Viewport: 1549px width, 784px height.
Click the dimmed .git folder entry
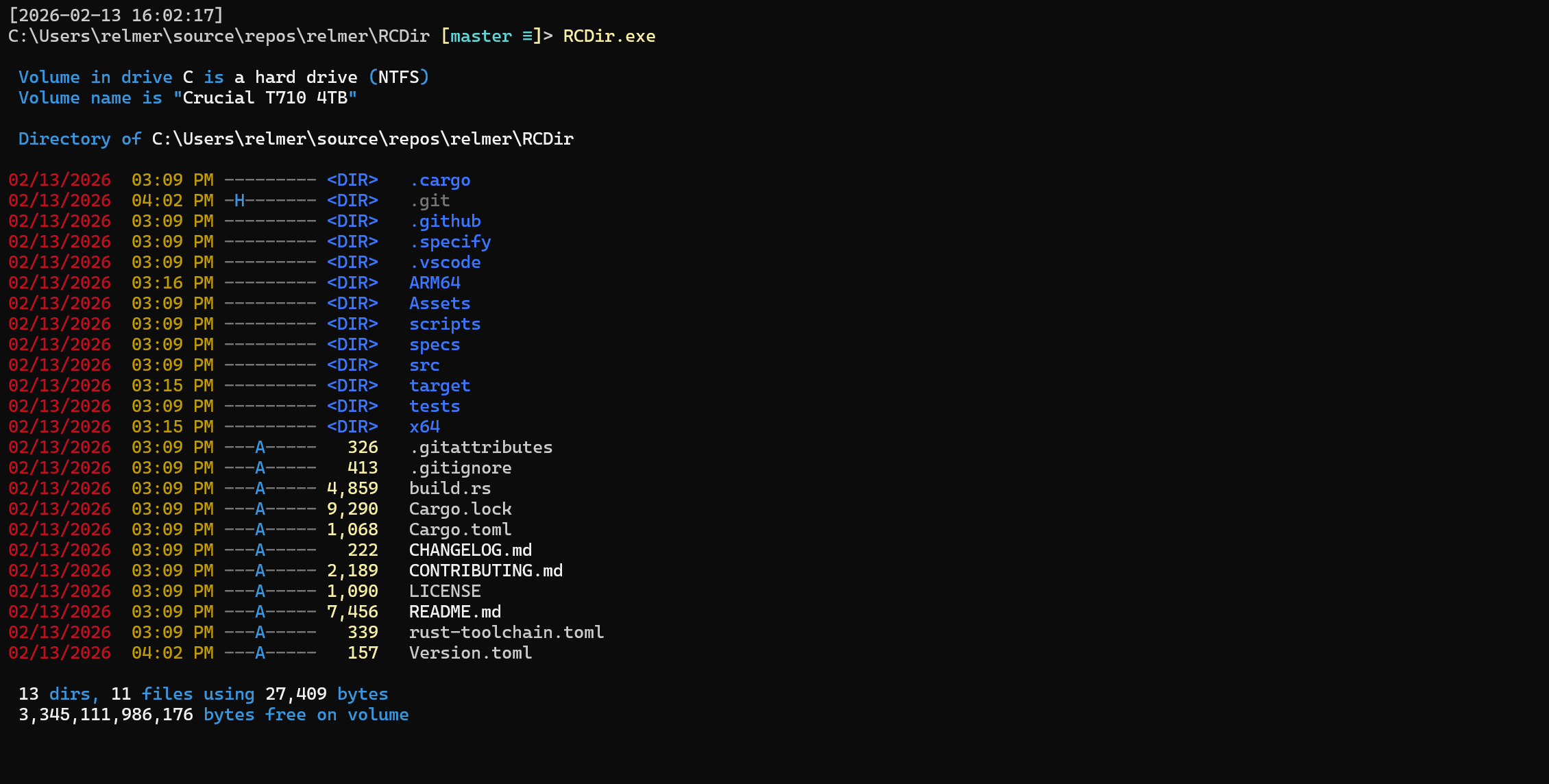click(430, 201)
